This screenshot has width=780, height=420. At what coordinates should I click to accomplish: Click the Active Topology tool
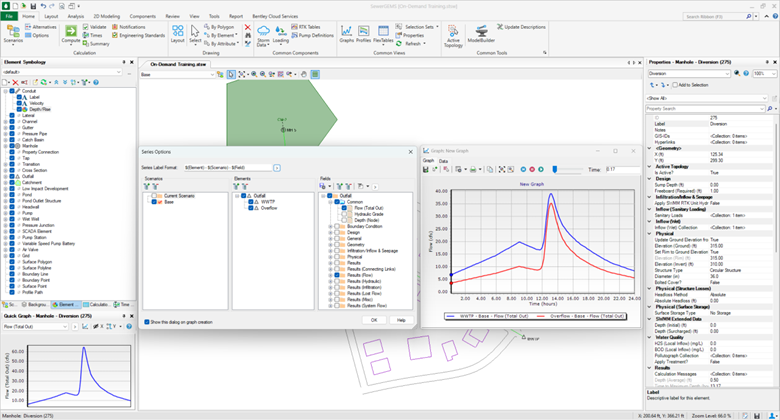pos(453,35)
